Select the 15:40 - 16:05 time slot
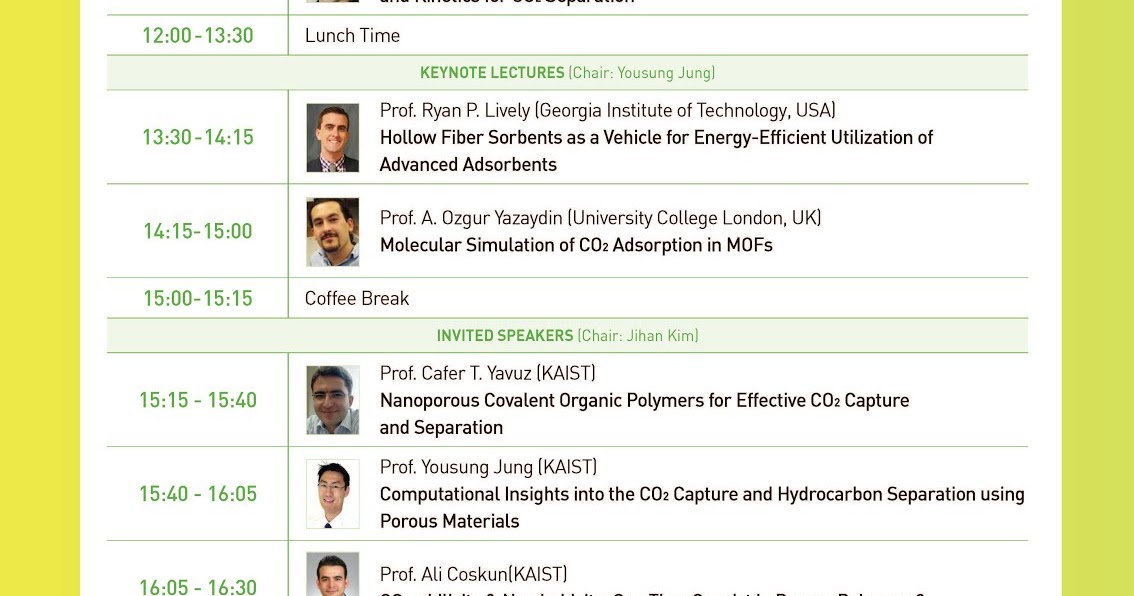1134x596 pixels. pyautogui.click(x=198, y=493)
